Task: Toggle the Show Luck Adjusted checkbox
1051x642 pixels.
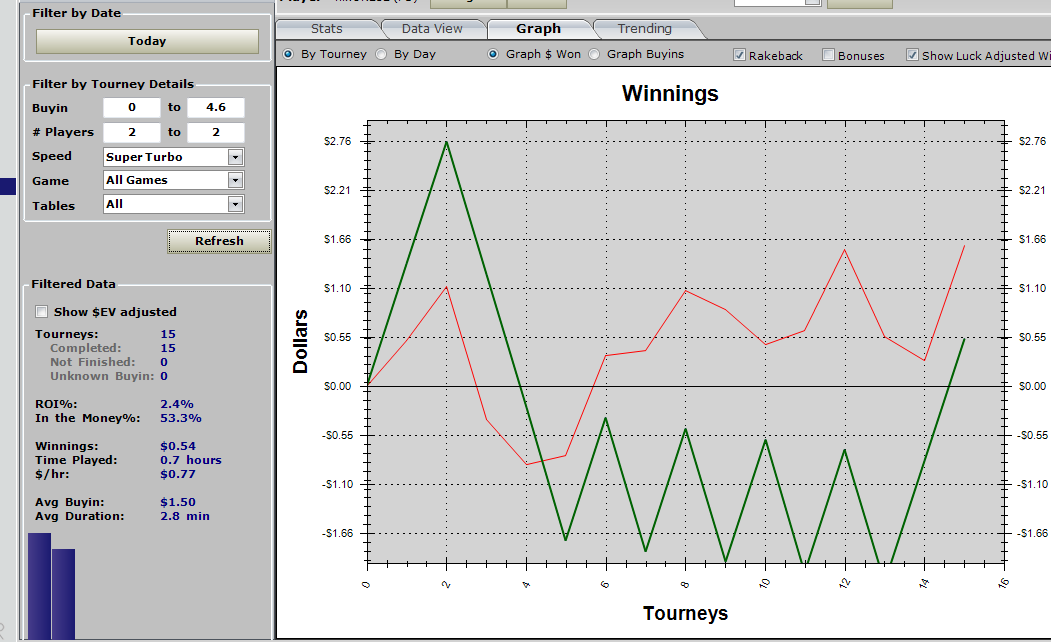Action: click(x=912, y=55)
